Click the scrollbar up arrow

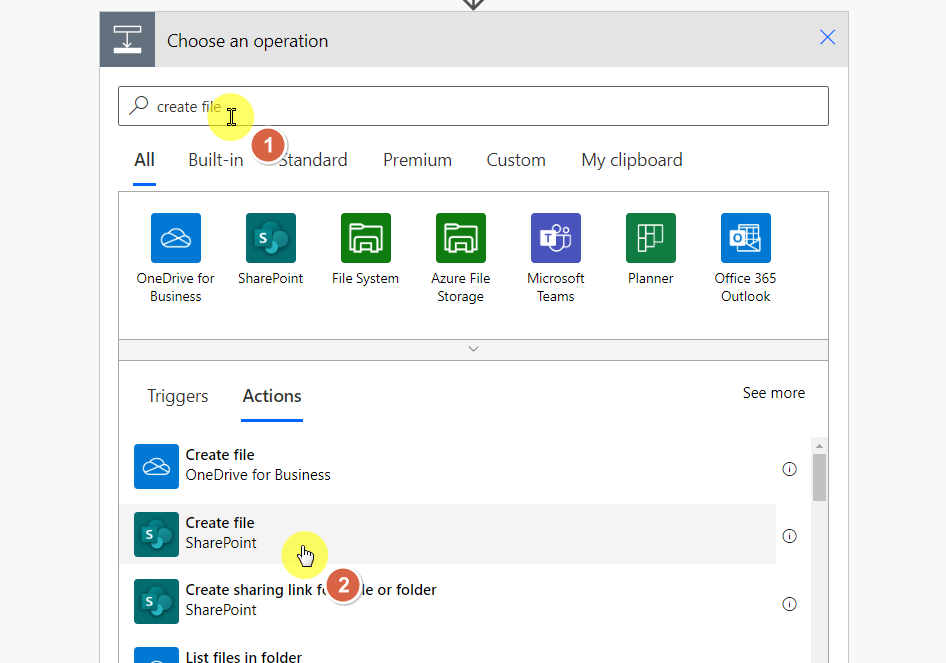pyautogui.click(x=819, y=446)
